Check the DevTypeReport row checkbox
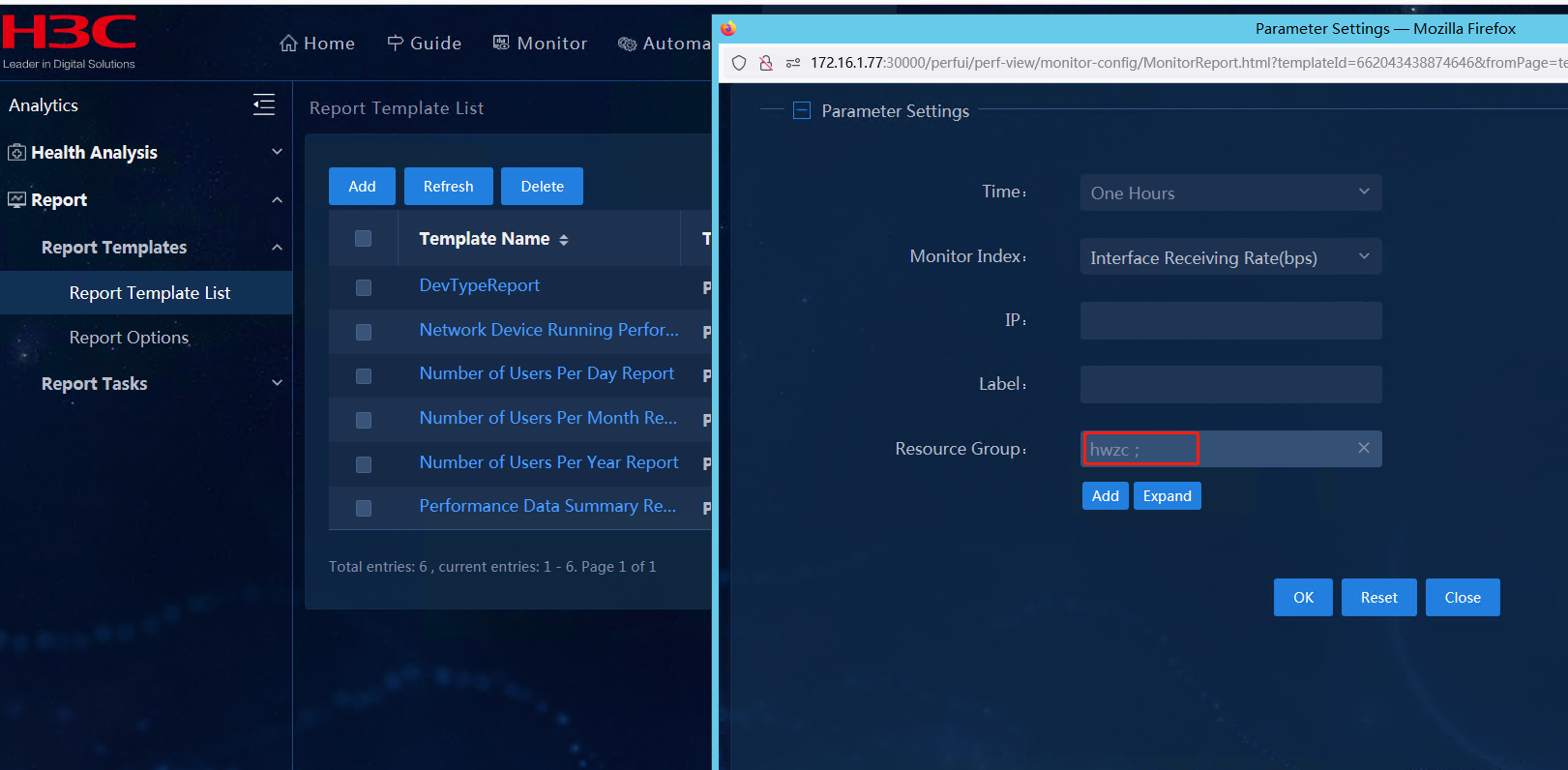1568x770 pixels. coord(364,287)
